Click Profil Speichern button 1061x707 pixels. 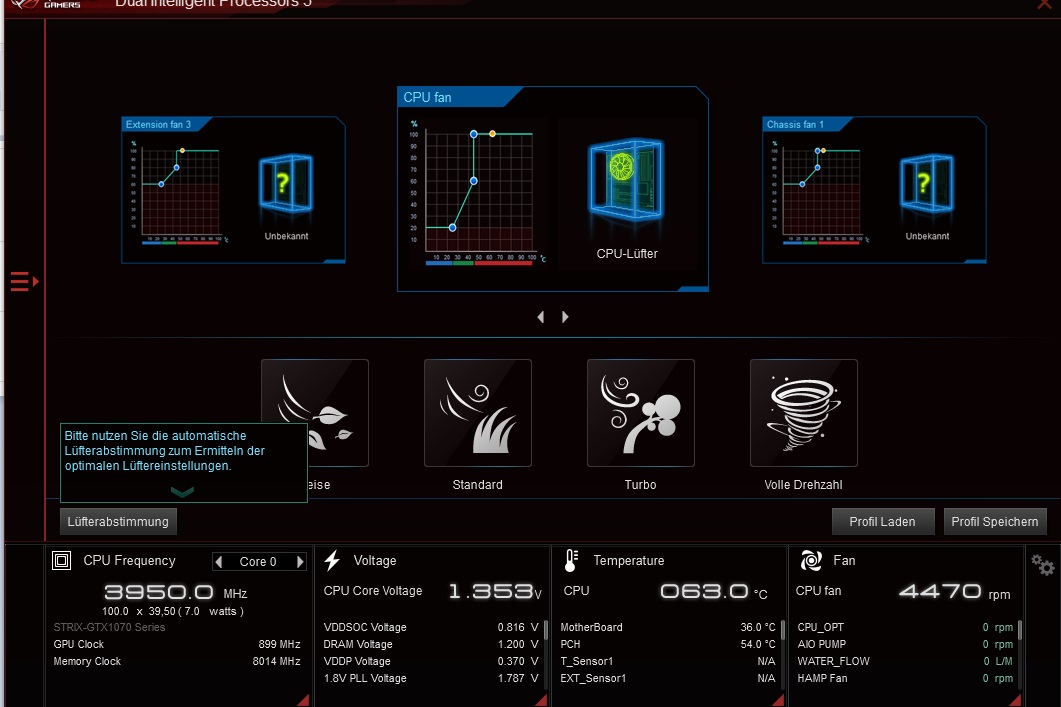pos(995,522)
